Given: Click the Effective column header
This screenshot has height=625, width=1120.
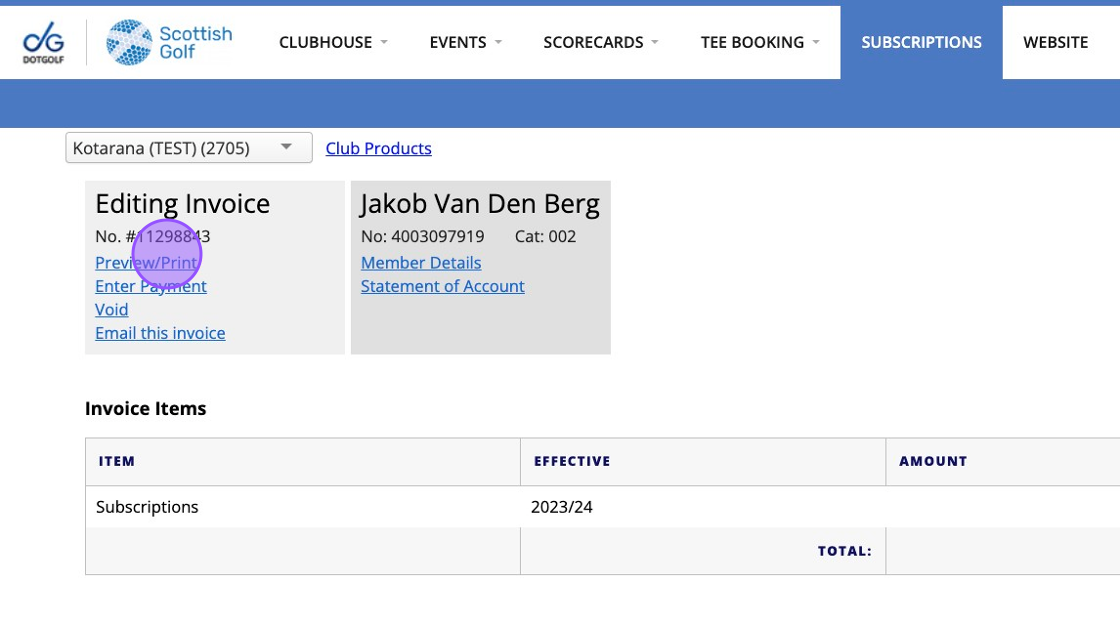Looking at the screenshot, I should point(572,461).
